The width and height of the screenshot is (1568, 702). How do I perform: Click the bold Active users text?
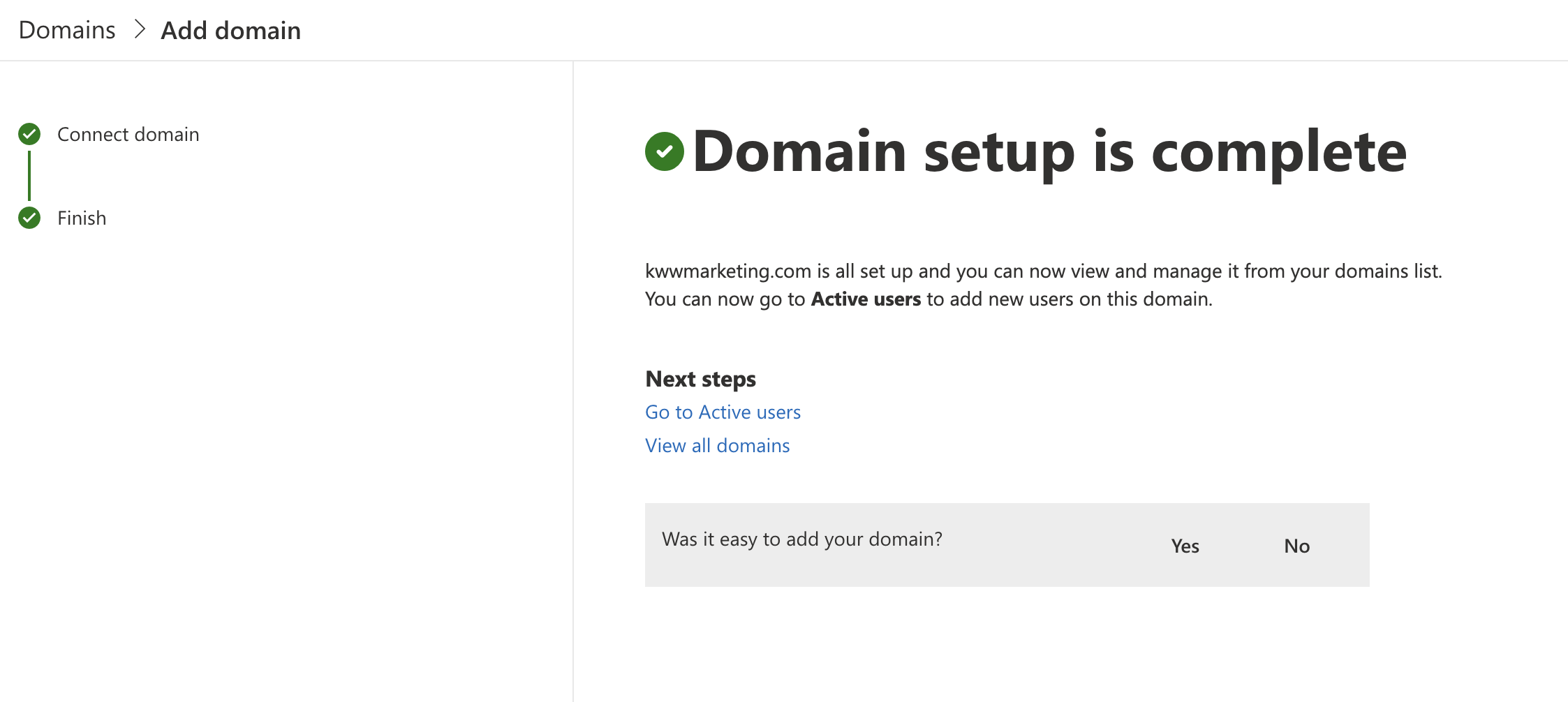pyautogui.click(x=866, y=299)
